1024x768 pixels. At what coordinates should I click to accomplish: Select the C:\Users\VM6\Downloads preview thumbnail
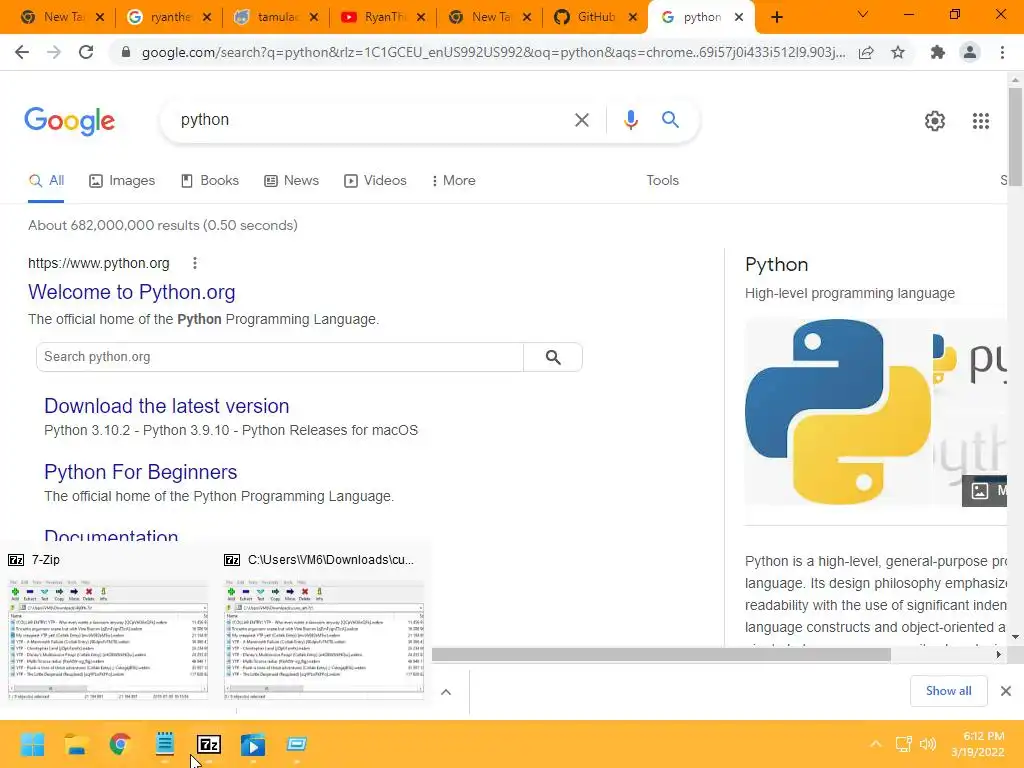coord(324,639)
